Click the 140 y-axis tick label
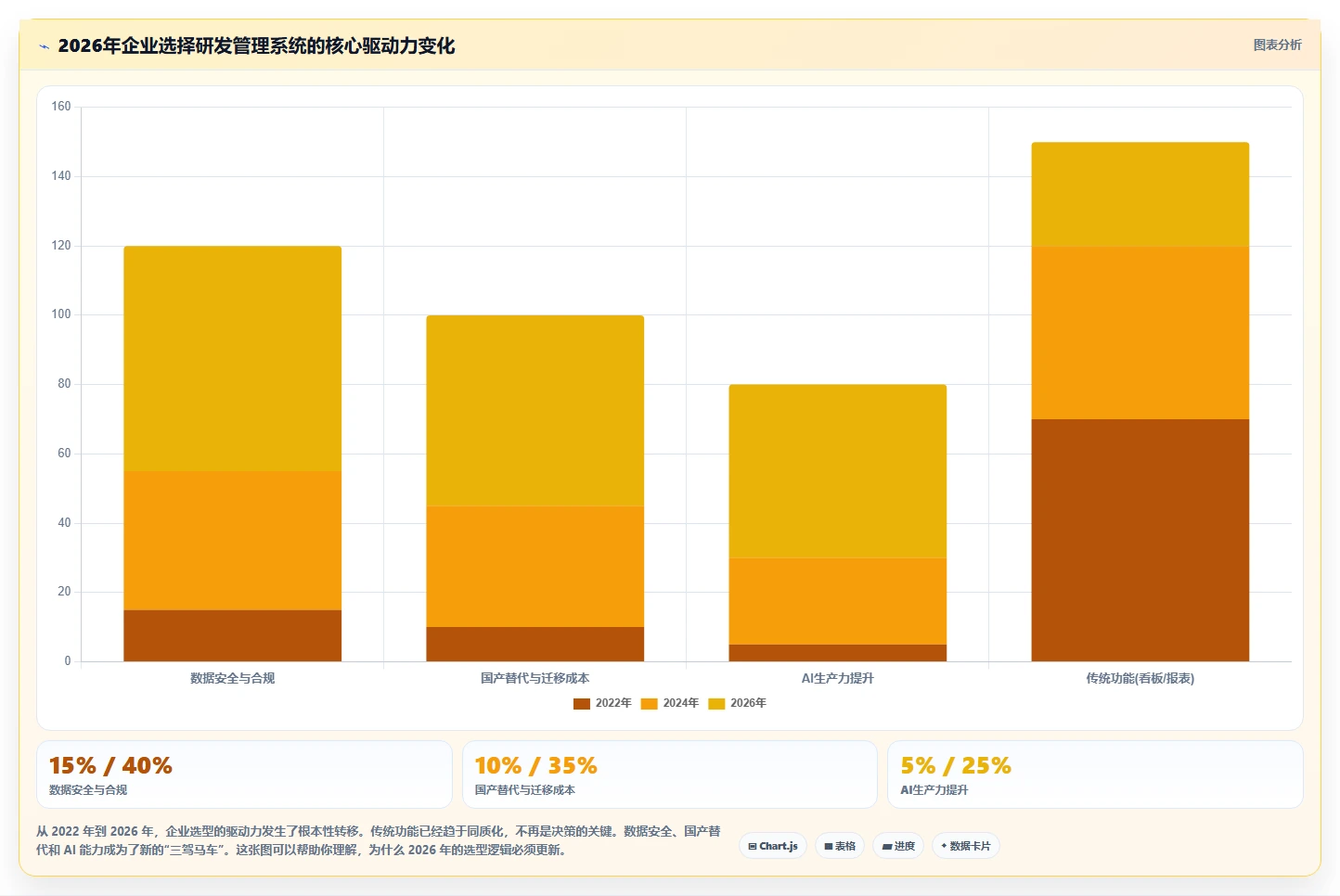Screen dimensions: 1340x896 coord(61,176)
